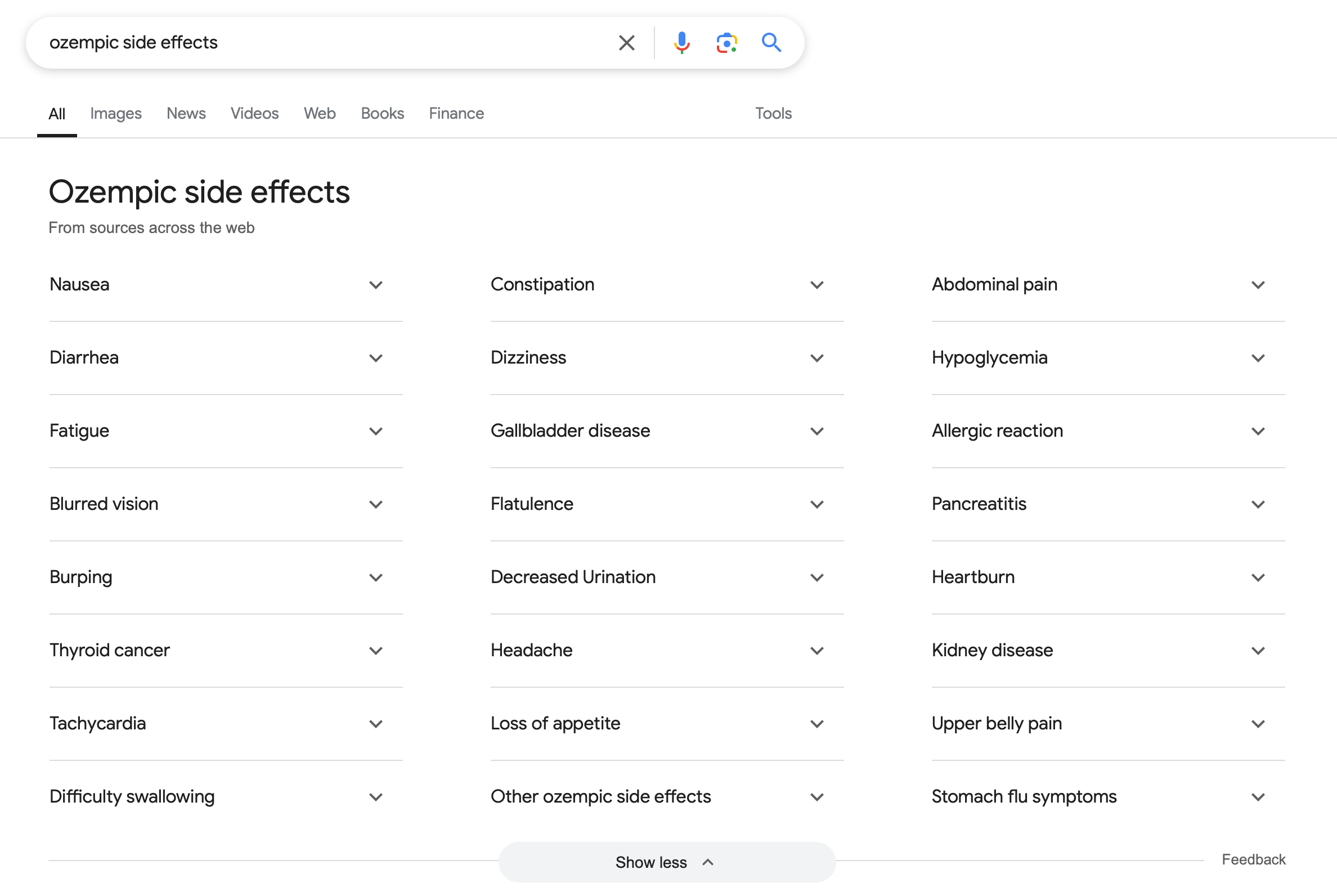1337x896 pixels.
Task: Expand the Fatigue chevron
Action: click(376, 432)
